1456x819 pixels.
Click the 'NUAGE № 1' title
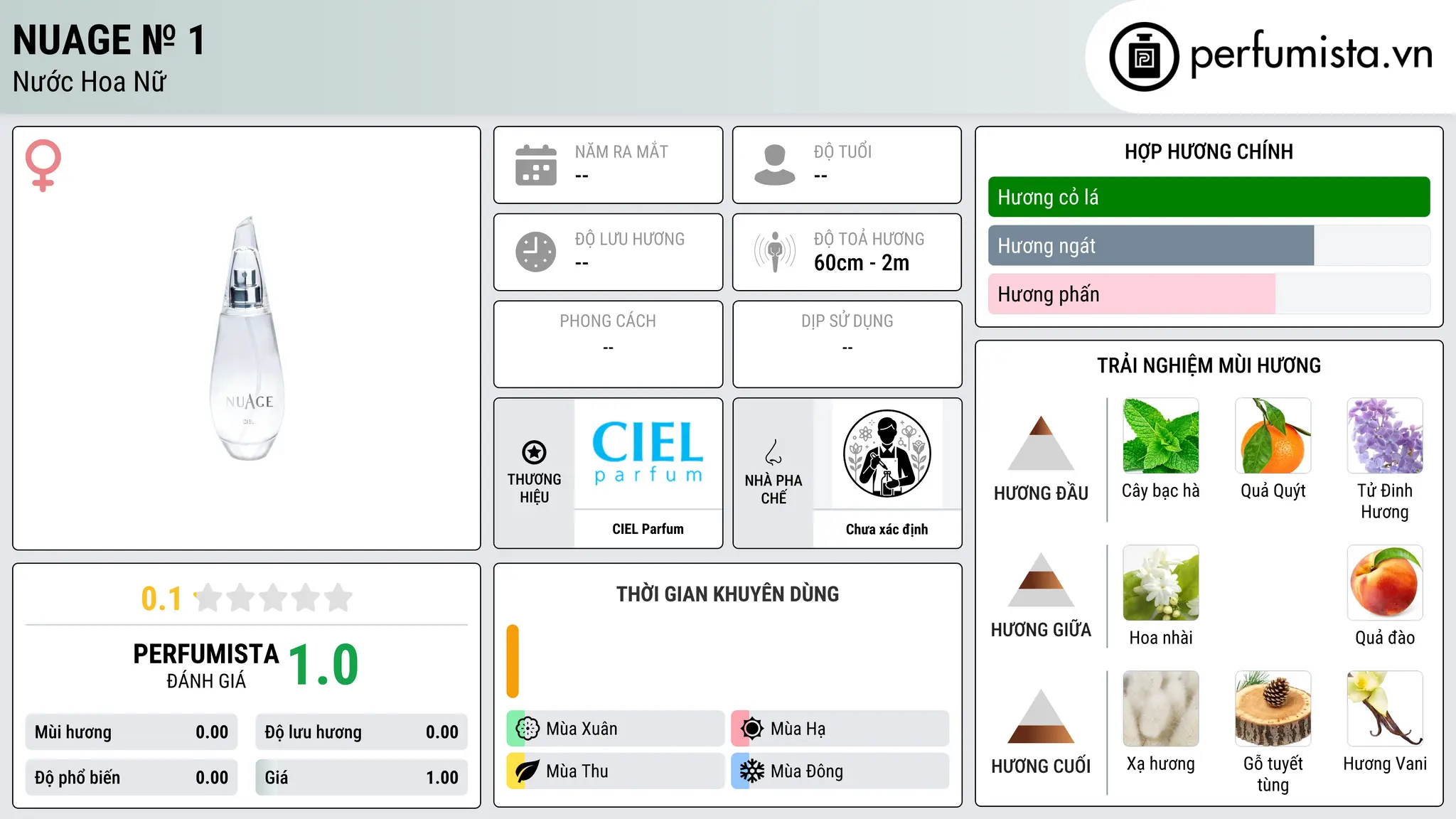[109, 40]
